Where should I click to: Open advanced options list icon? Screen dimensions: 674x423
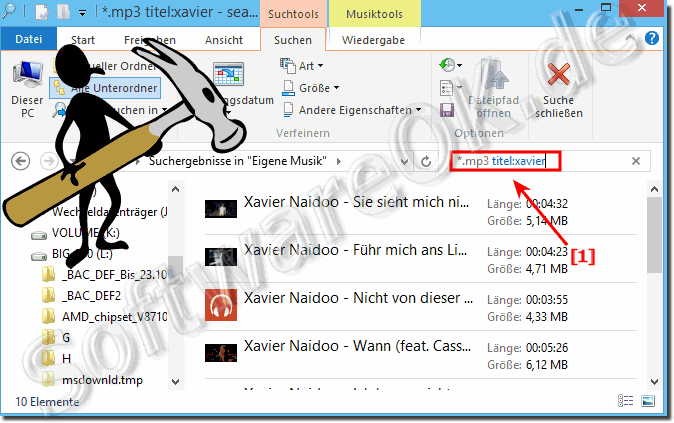(x=447, y=88)
